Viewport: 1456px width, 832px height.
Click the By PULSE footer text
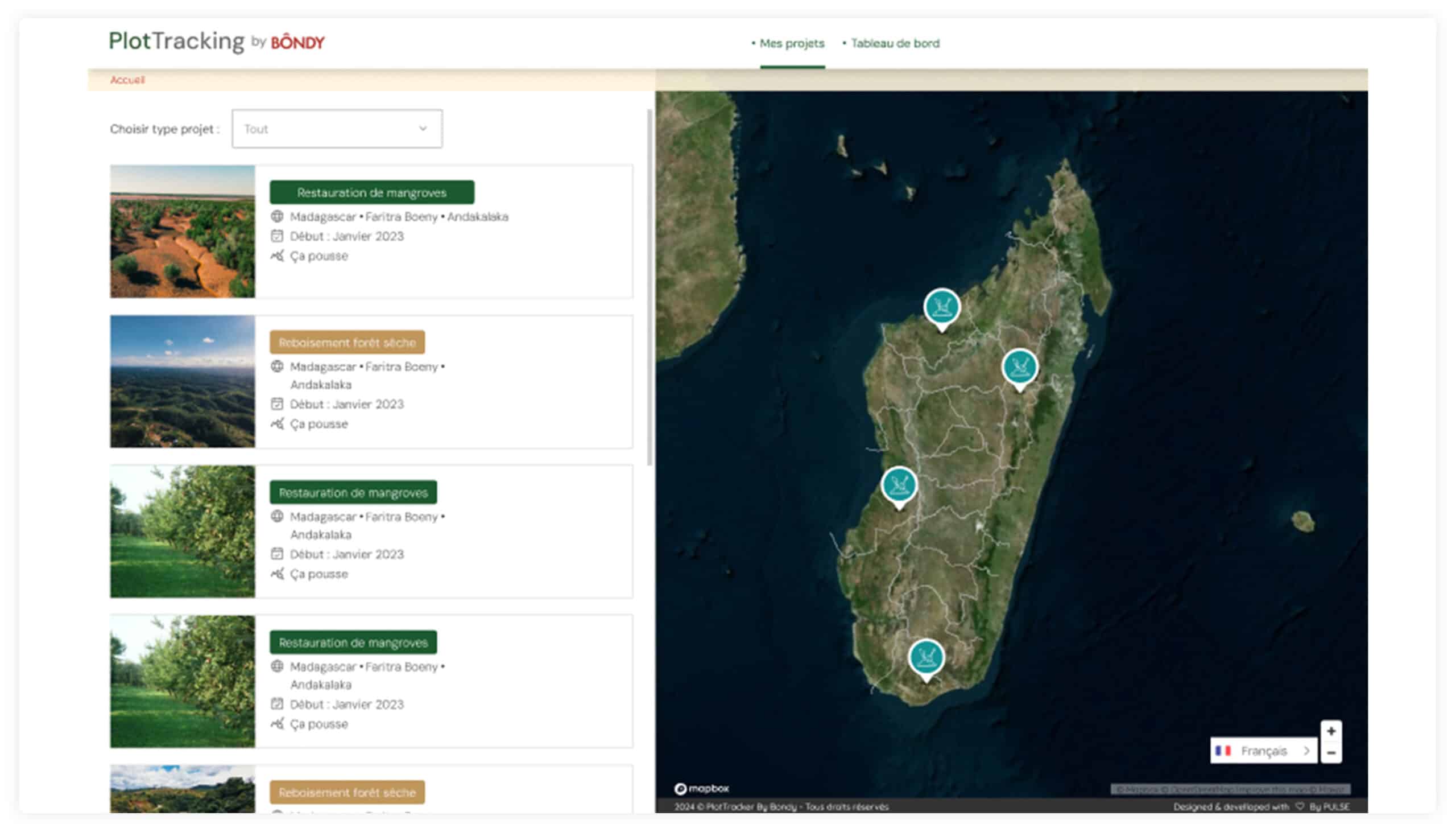[1329, 807]
